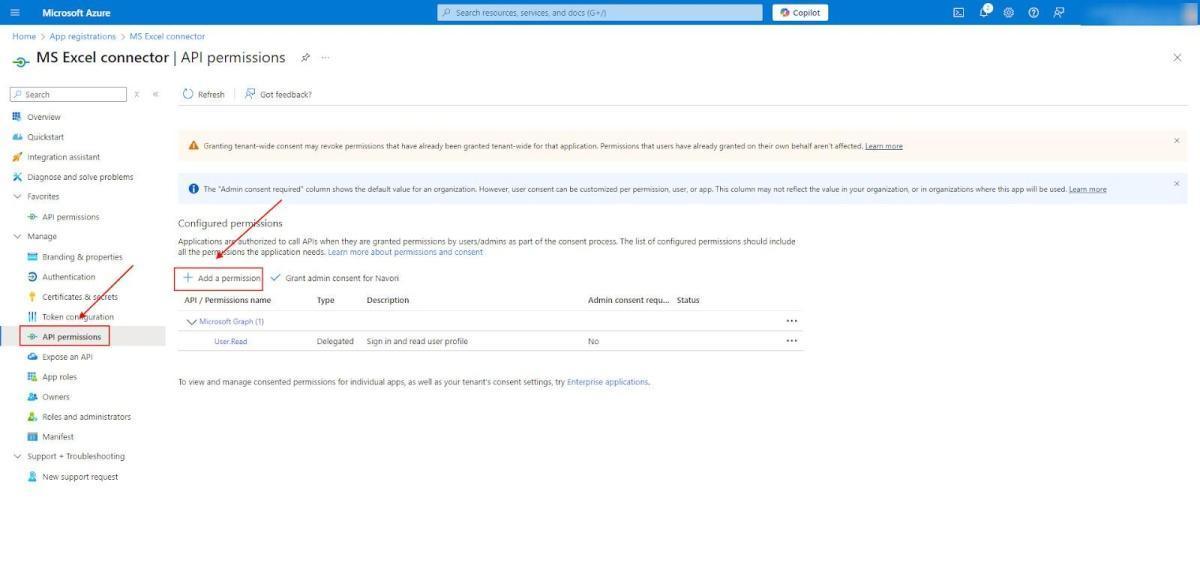Open the Azure portal hamburger menu
The height and width of the screenshot is (569, 1200).
15,12
